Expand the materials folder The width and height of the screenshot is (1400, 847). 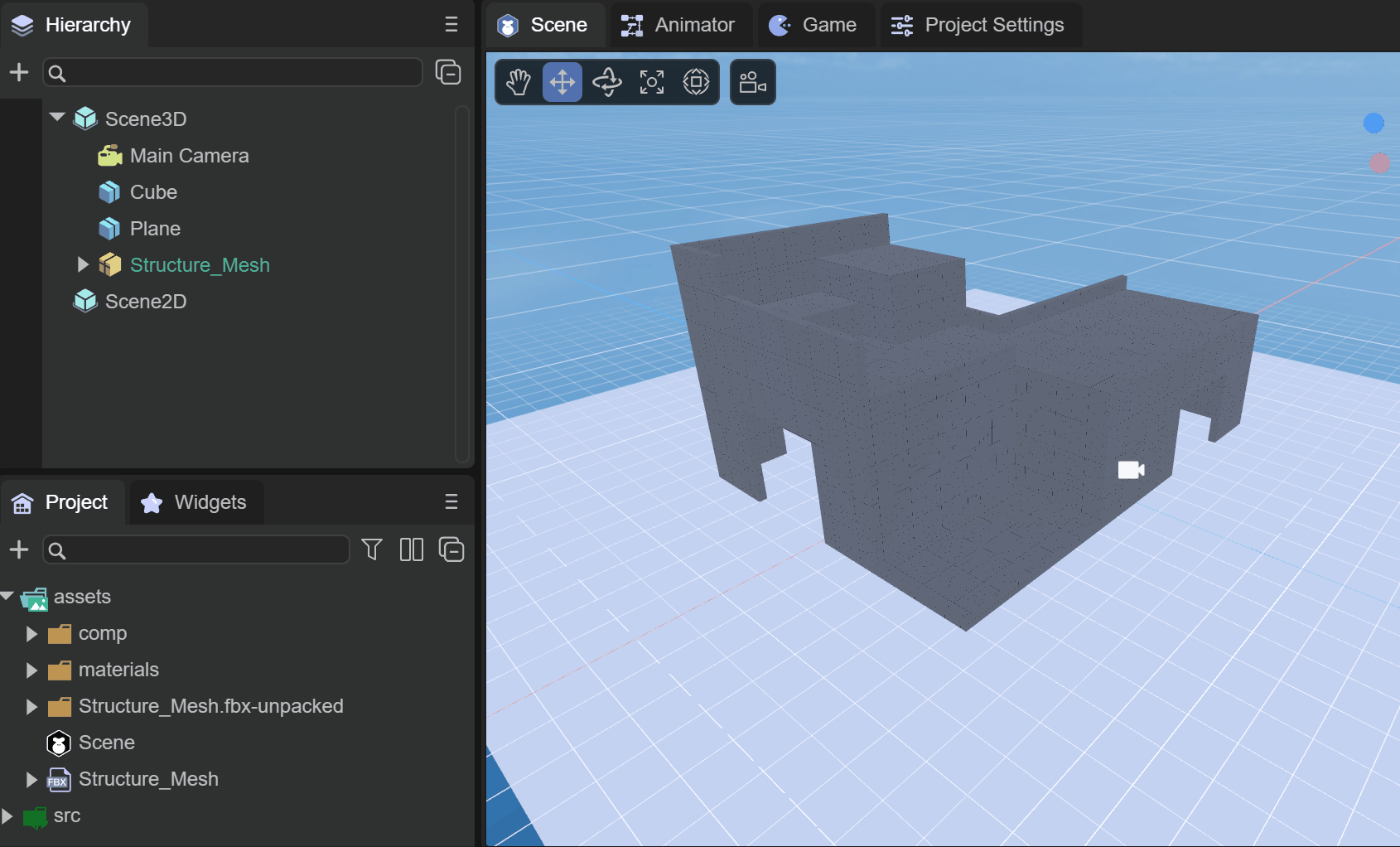point(31,670)
